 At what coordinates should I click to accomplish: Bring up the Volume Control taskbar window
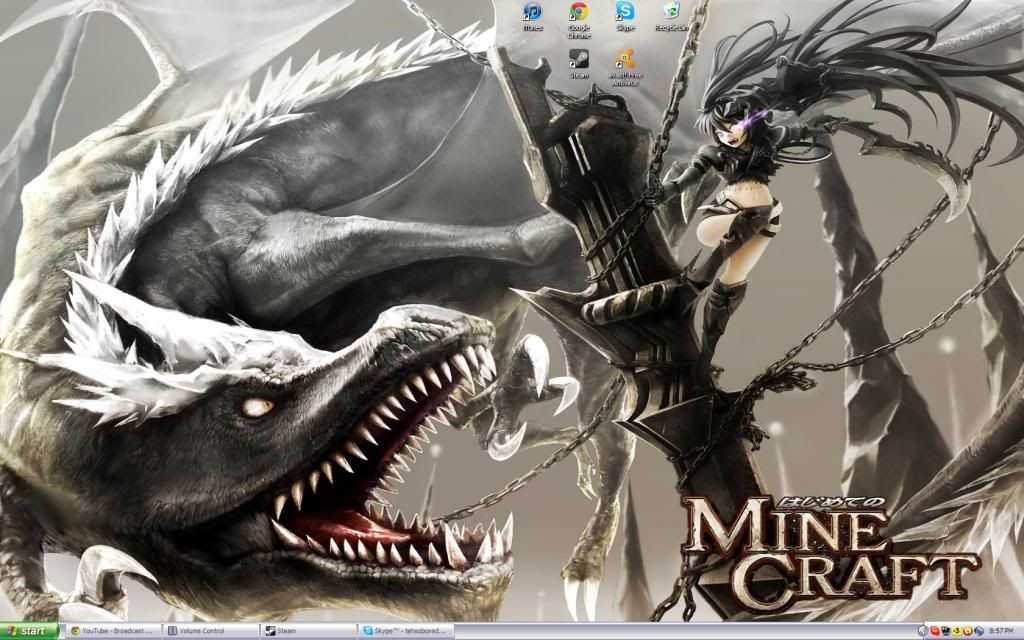coord(208,631)
